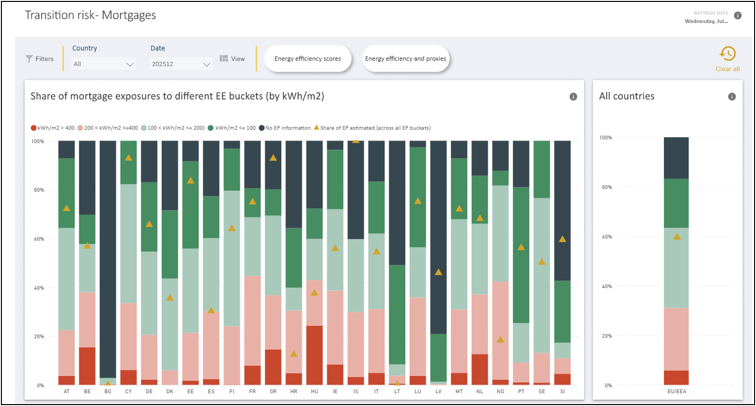756x406 pixels.
Task: Click the estimated-share triangle on the EU/EEA bar
Action: (x=677, y=237)
